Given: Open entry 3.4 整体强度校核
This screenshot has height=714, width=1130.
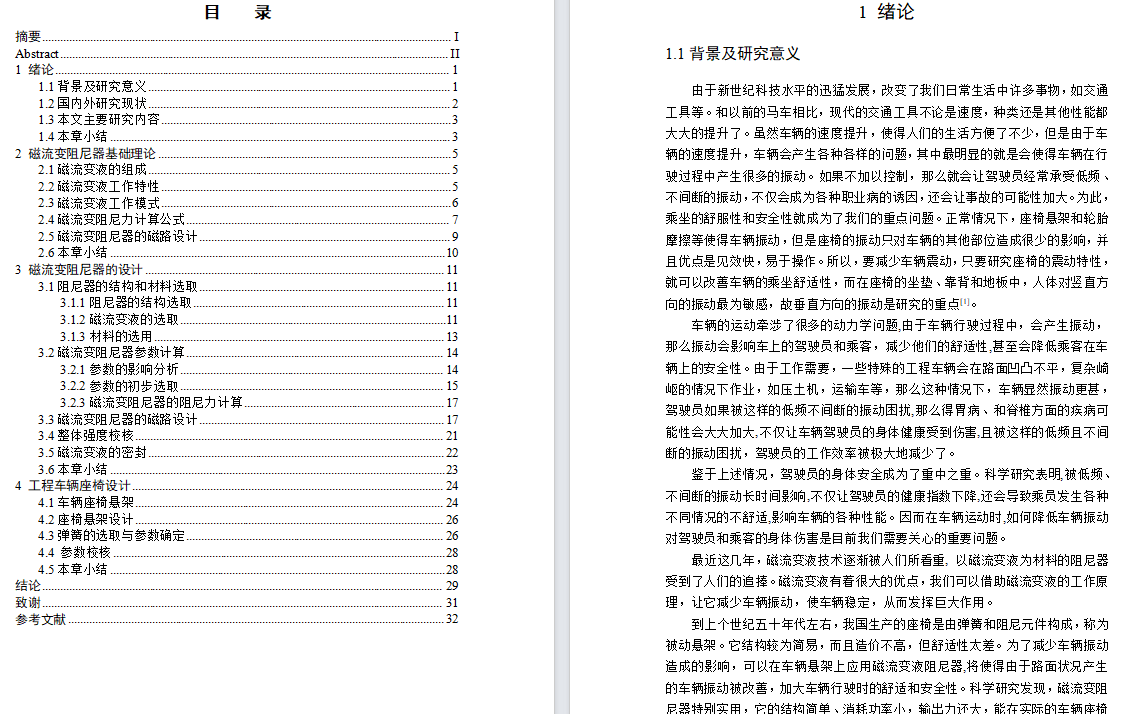Looking at the screenshot, I should click(x=86, y=436).
